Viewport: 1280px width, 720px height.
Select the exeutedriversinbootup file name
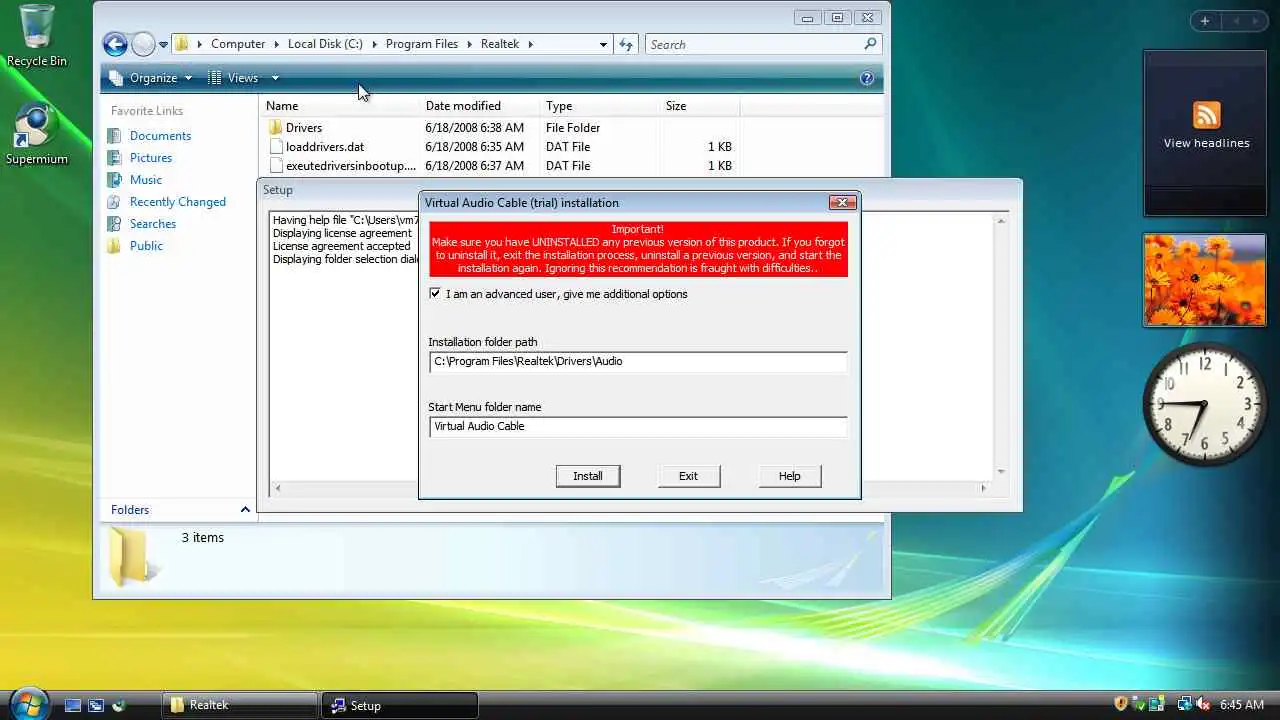coord(350,166)
